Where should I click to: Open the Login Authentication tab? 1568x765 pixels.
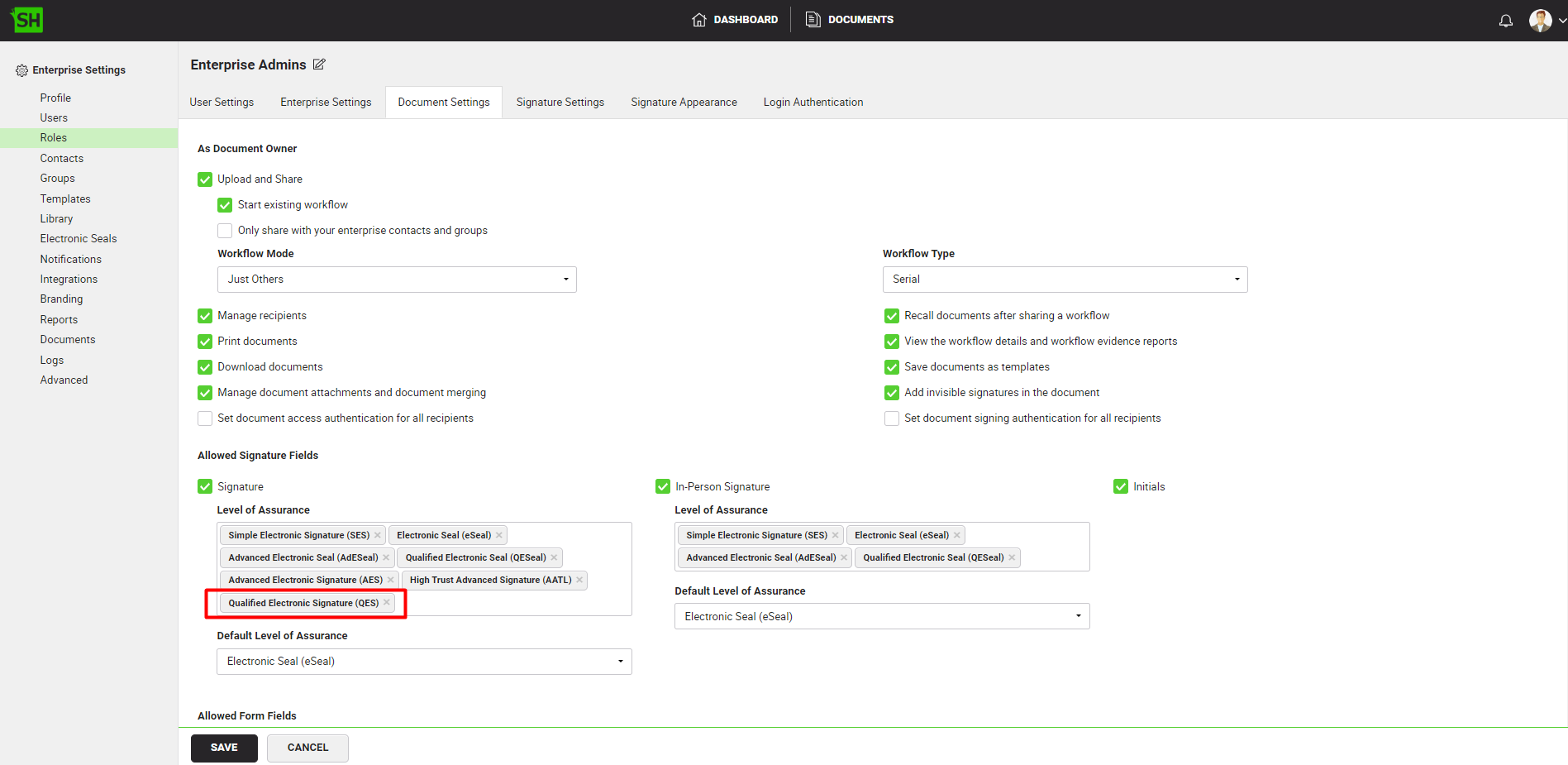(x=813, y=103)
